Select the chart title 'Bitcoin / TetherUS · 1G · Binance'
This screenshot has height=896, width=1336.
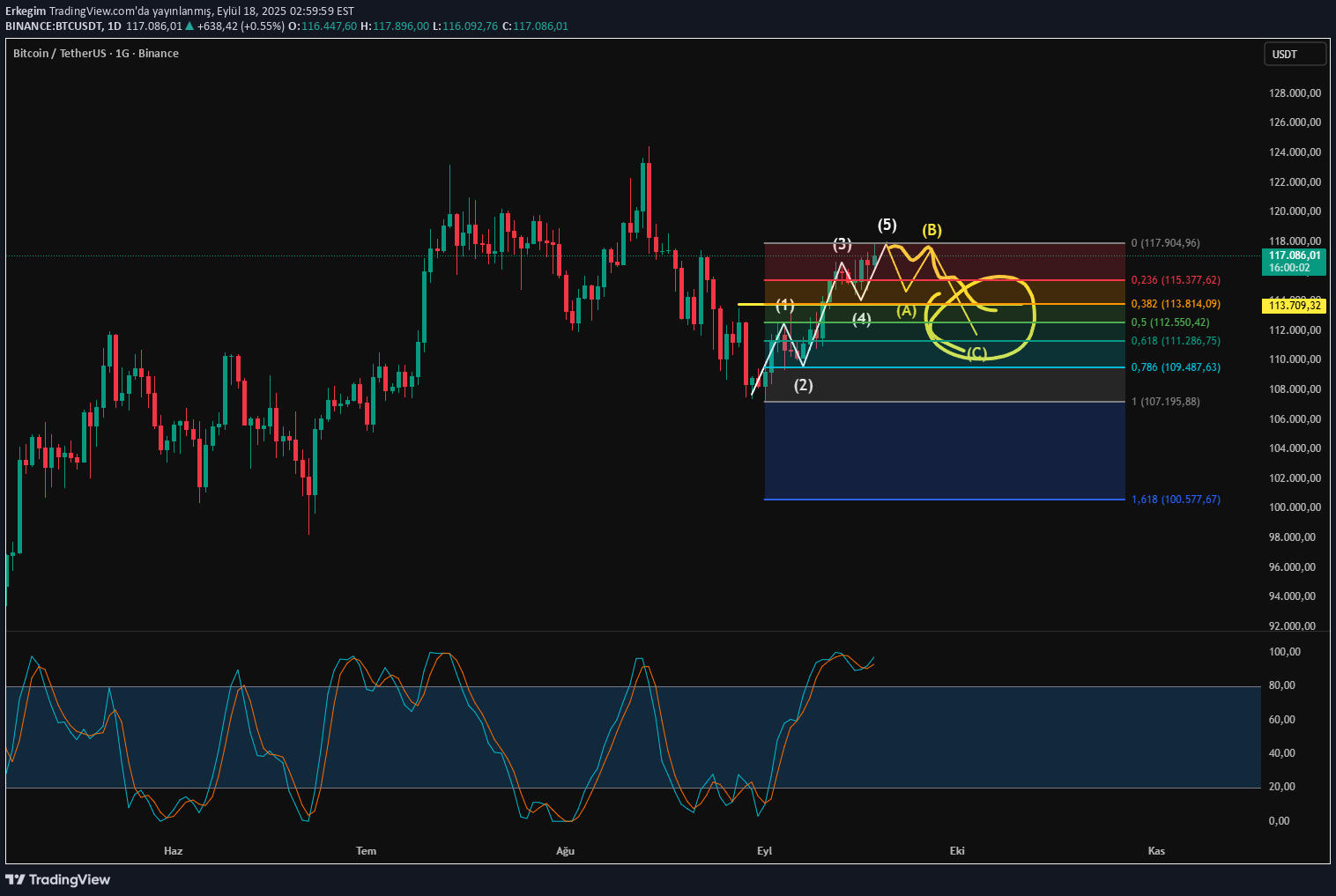[96, 54]
